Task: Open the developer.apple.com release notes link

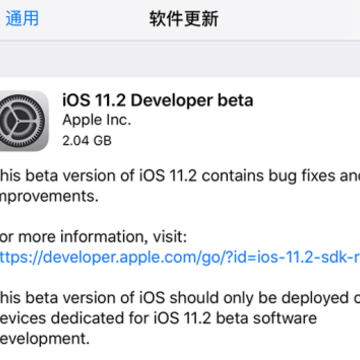Action: pyautogui.click(x=180, y=257)
